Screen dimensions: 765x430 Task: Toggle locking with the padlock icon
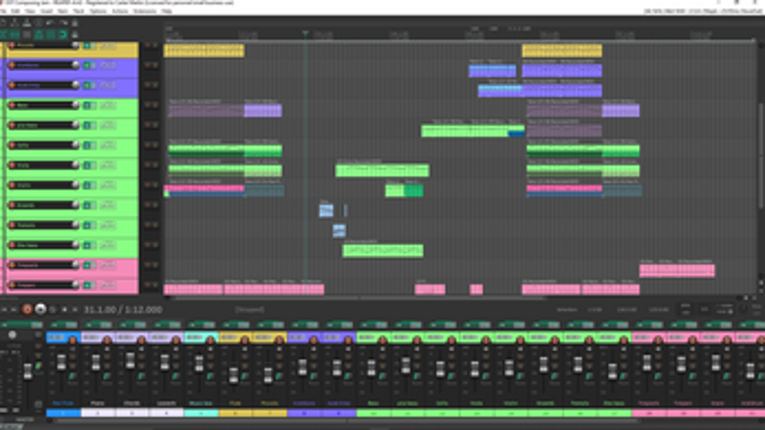(75, 35)
